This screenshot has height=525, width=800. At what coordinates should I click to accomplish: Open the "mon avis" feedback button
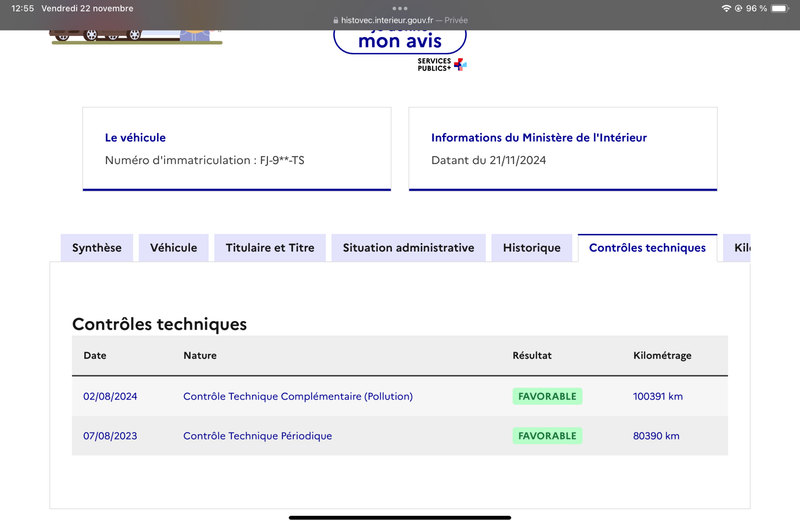pyautogui.click(x=399, y=42)
